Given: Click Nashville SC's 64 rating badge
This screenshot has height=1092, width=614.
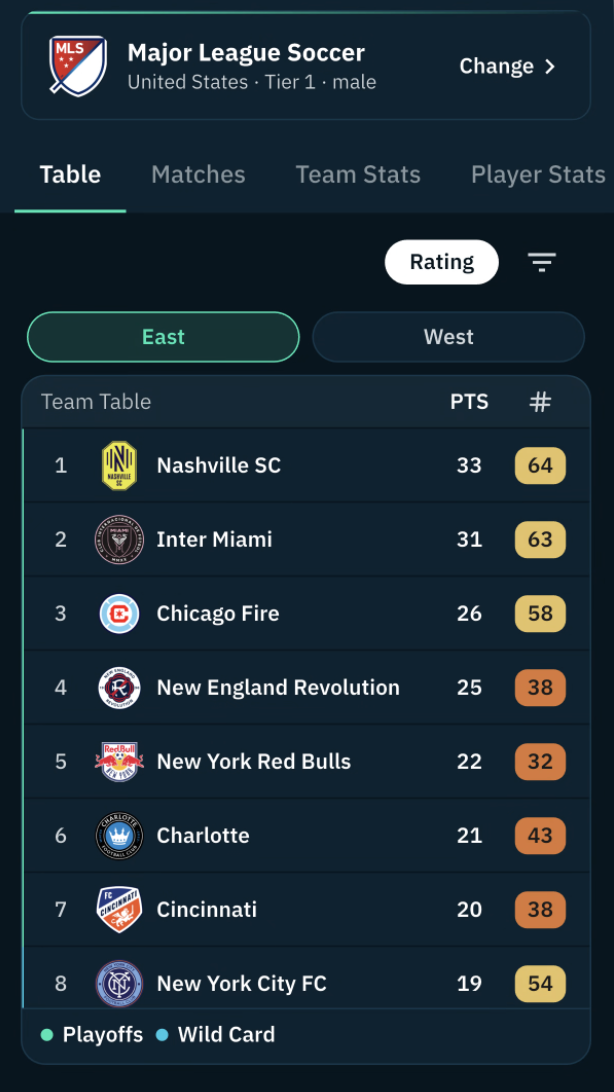Looking at the screenshot, I should [x=540, y=465].
